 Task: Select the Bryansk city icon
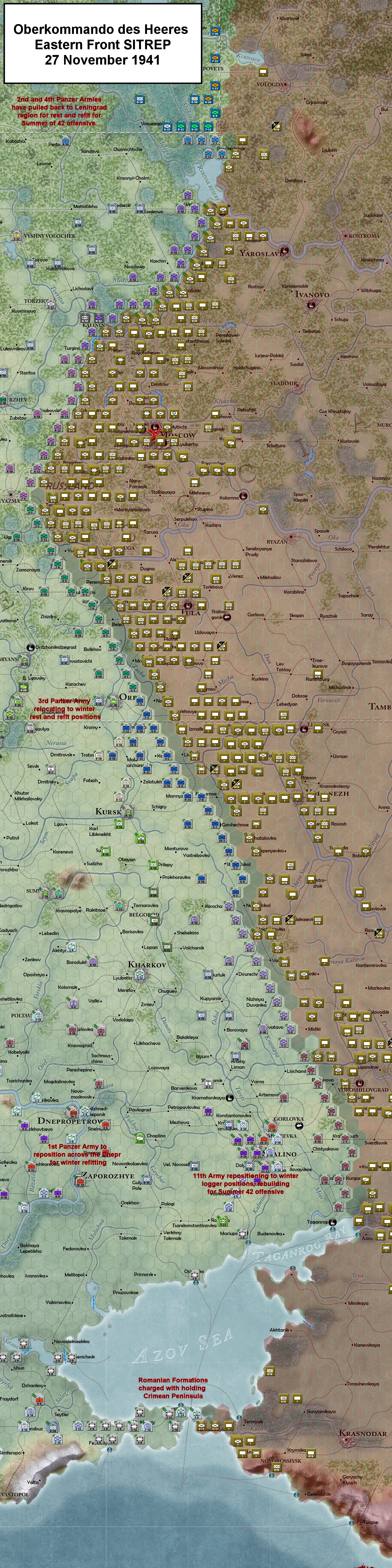click(x=24, y=660)
